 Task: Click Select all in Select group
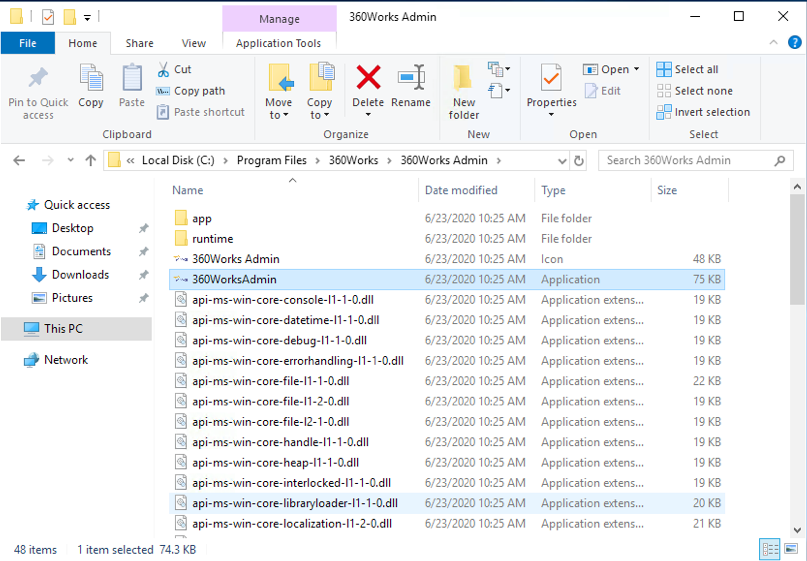(687, 69)
